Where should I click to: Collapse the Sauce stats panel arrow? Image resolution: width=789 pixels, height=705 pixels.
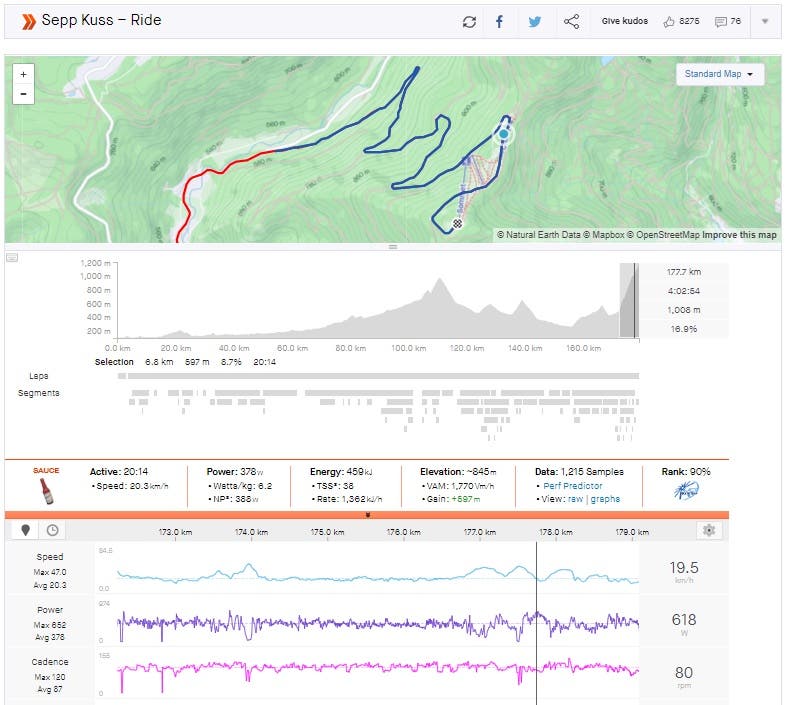(367, 515)
